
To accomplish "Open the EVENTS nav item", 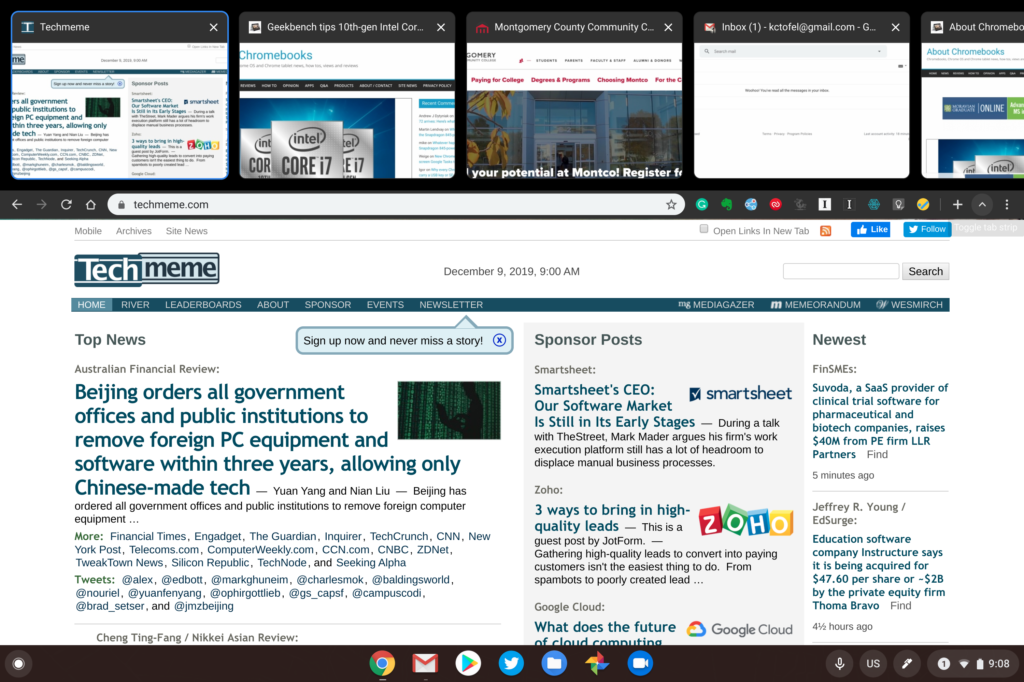I will pos(385,305).
